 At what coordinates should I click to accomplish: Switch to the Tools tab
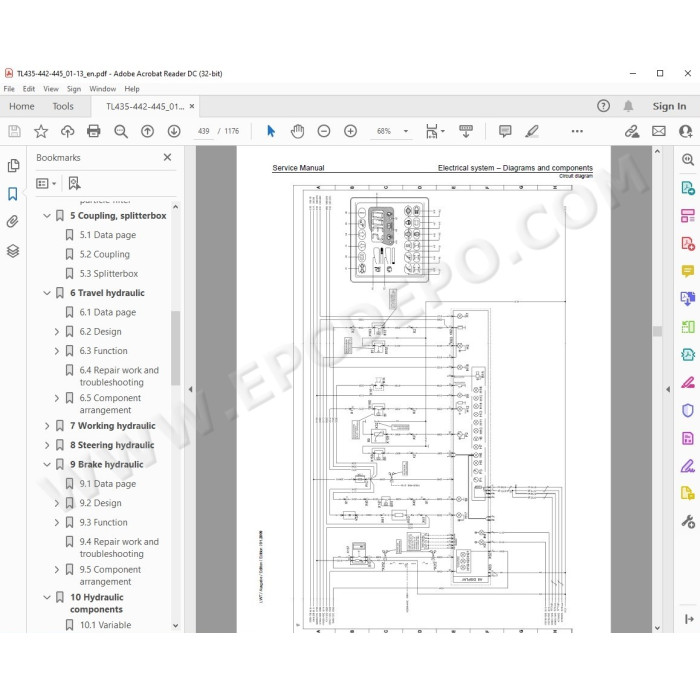point(63,106)
